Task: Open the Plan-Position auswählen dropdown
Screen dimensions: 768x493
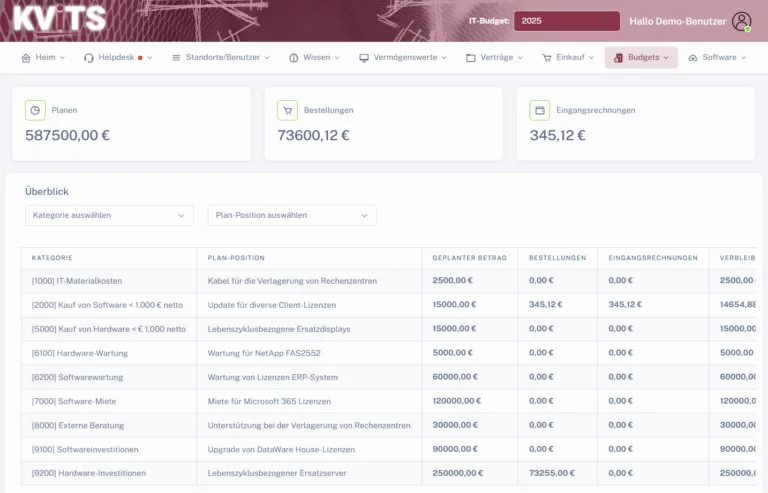Action: point(291,215)
